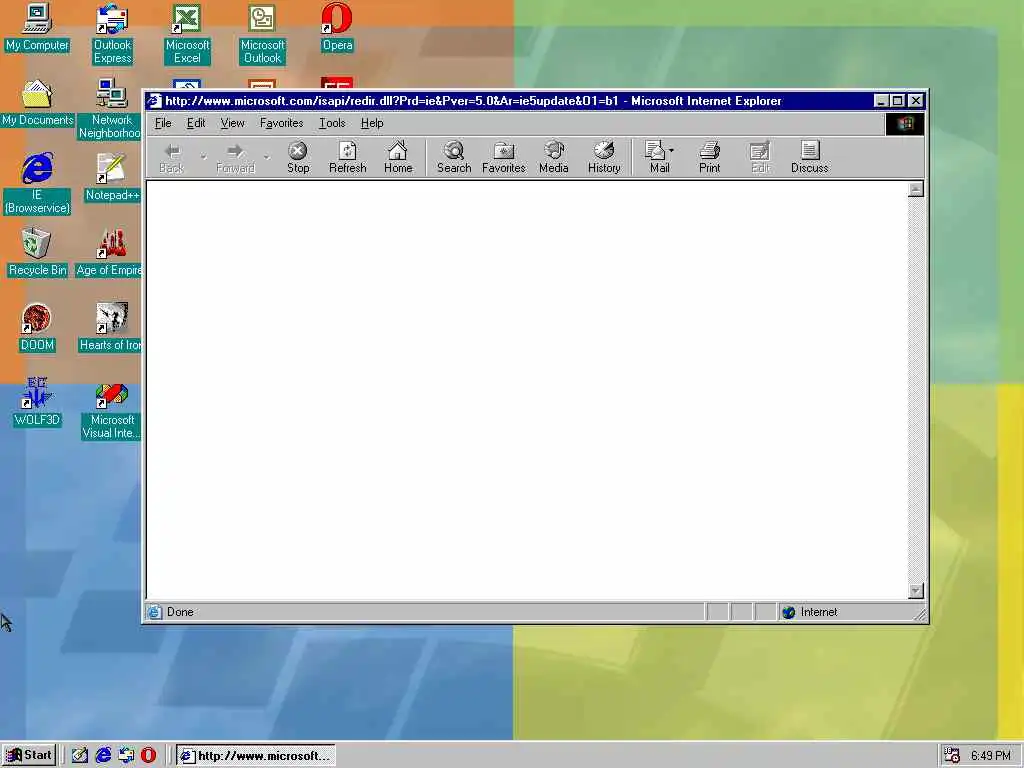1024x768 pixels.
Task: Go to the Home page
Action: point(398,157)
